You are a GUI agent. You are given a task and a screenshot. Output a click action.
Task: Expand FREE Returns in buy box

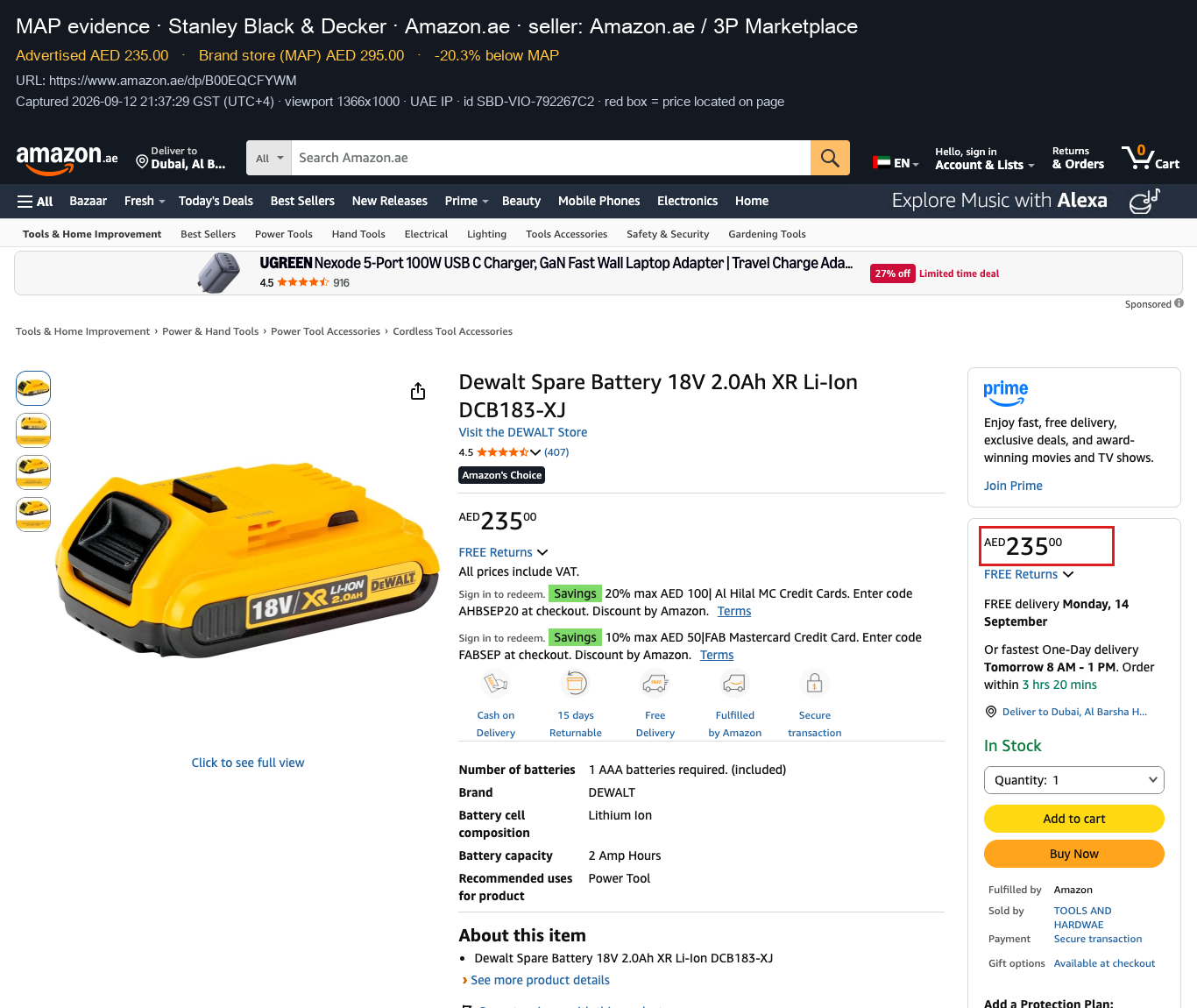pyautogui.click(x=1029, y=574)
